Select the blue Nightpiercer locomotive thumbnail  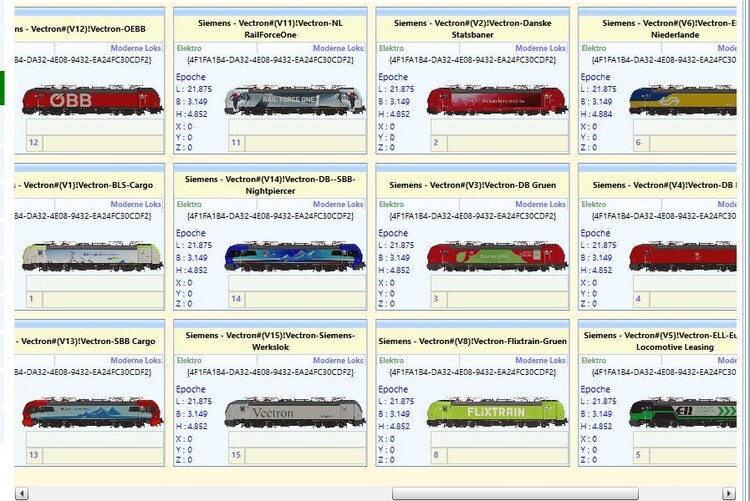pos(294,256)
